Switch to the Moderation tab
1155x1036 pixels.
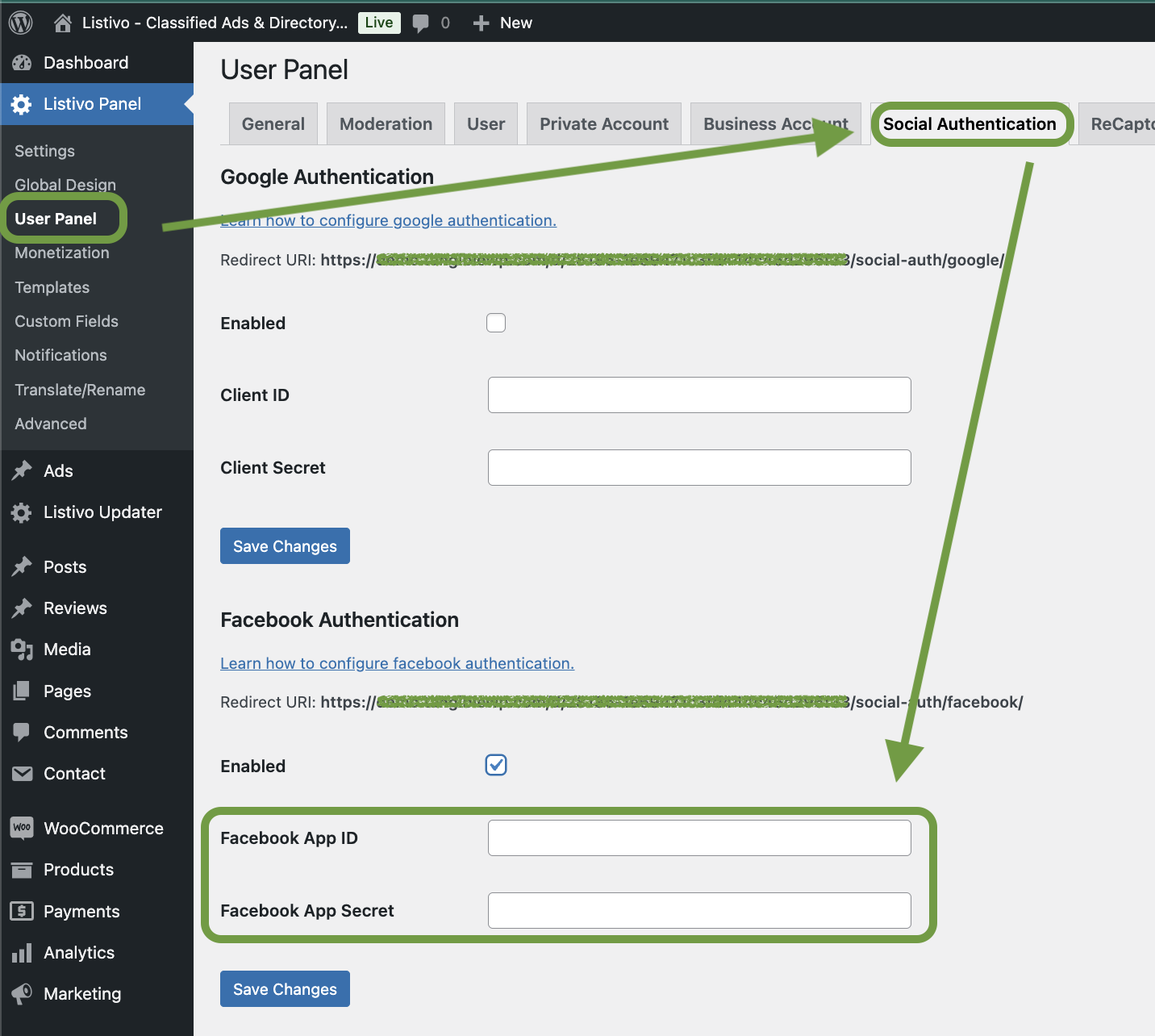pyautogui.click(x=386, y=123)
